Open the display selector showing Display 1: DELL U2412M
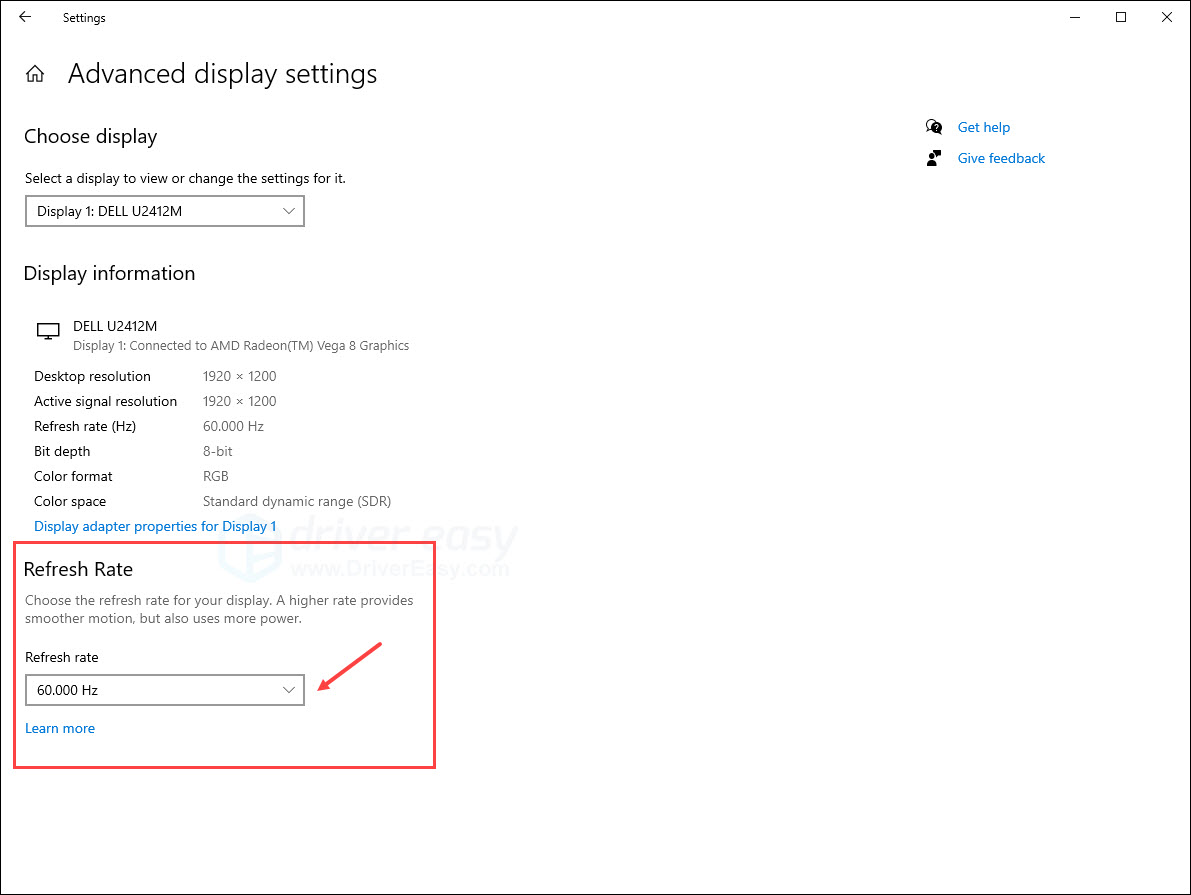This screenshot has height=895, width=1191. 164,211
